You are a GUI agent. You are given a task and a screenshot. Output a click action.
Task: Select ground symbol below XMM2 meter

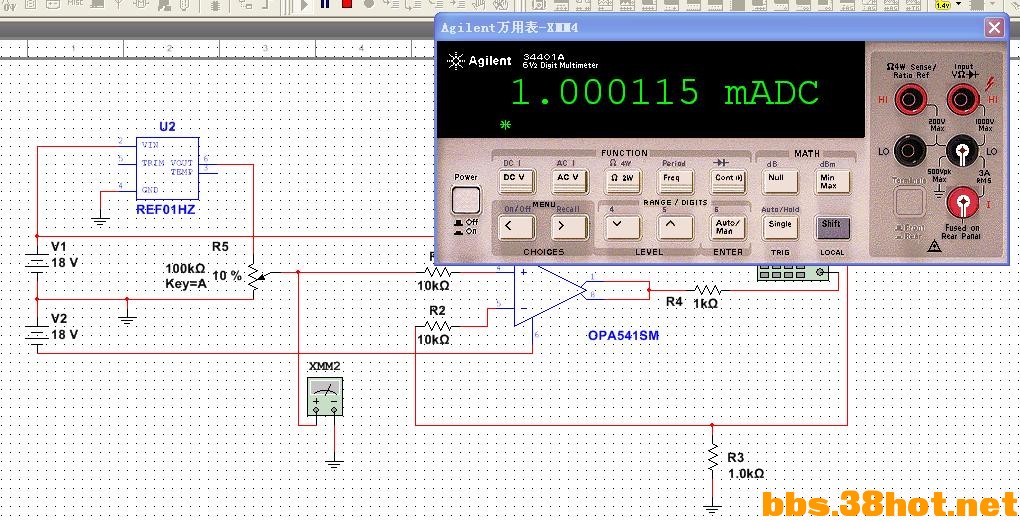[x=334, y=464]
